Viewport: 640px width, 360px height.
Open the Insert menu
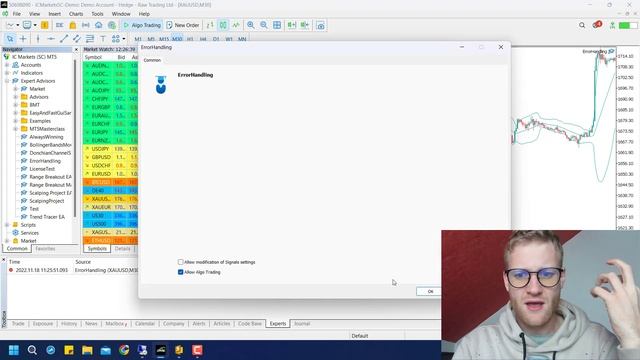pos(54,14)
